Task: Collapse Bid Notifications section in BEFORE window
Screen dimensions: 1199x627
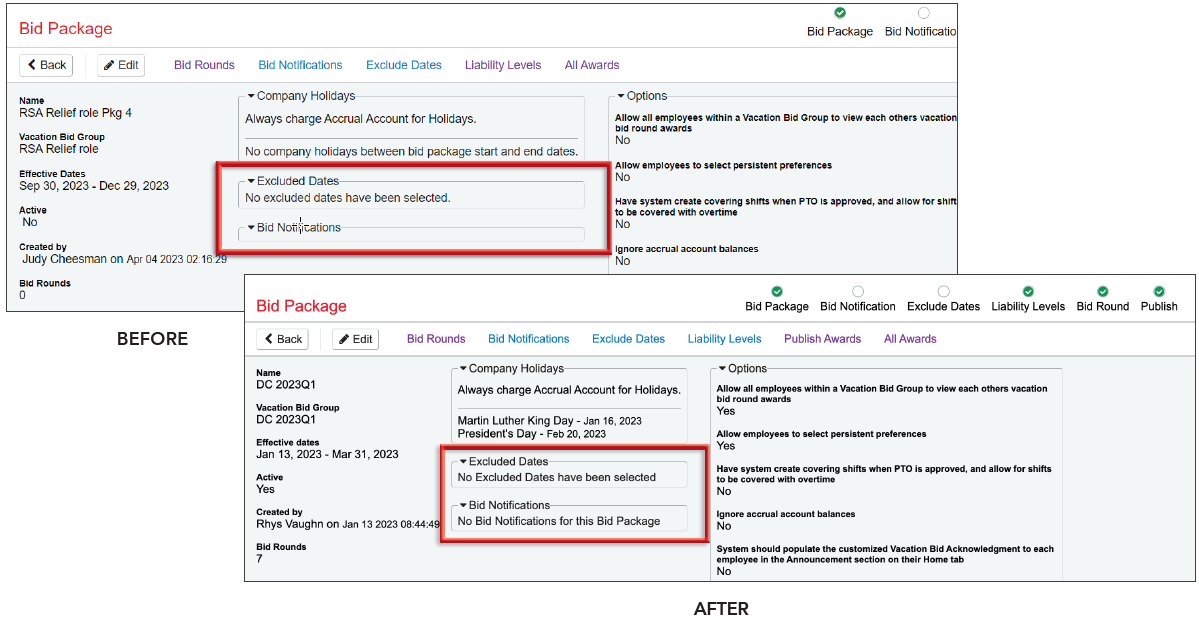Action: point(251,228)
